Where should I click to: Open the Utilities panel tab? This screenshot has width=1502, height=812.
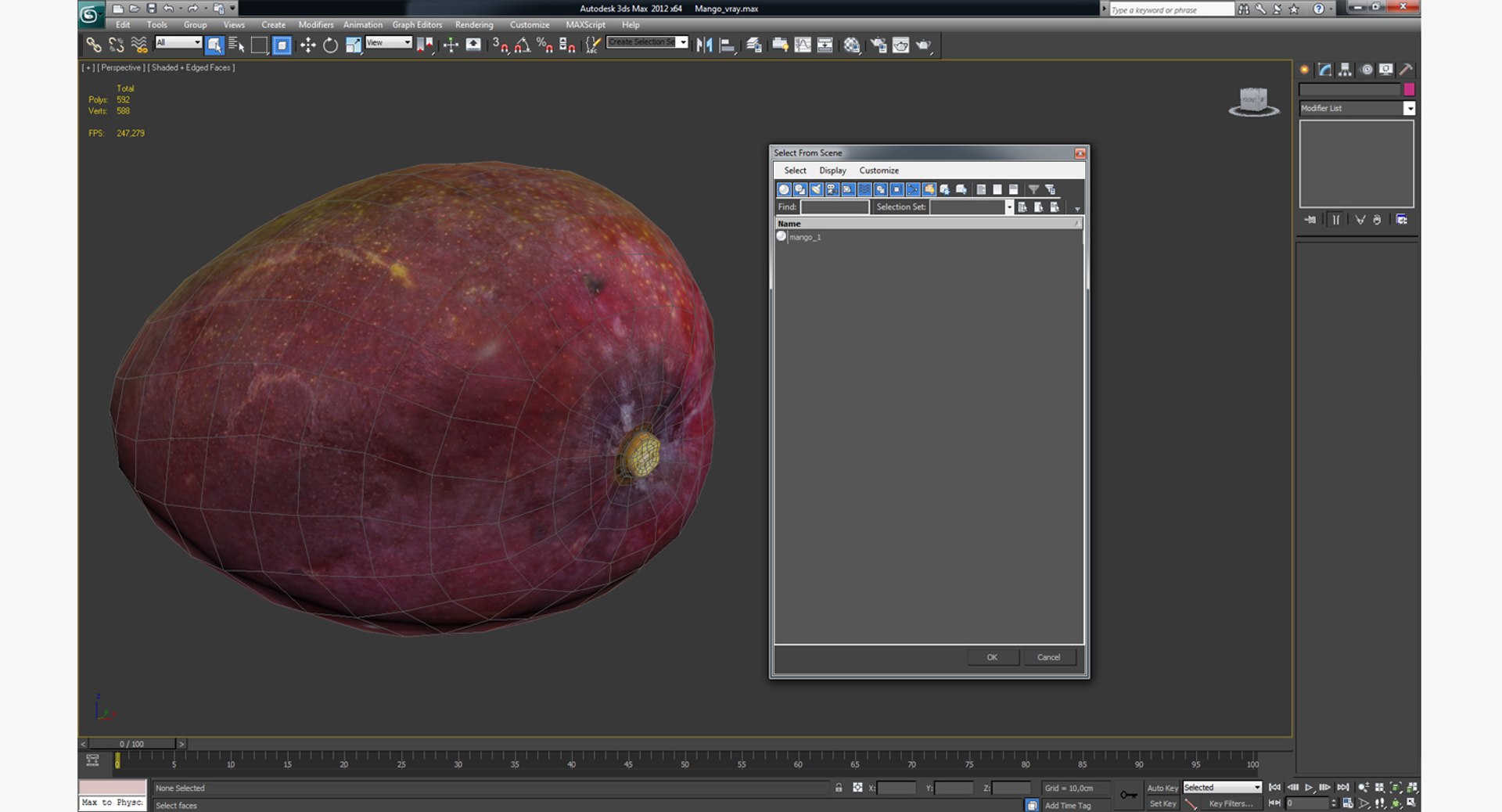tap(1406, 70)
